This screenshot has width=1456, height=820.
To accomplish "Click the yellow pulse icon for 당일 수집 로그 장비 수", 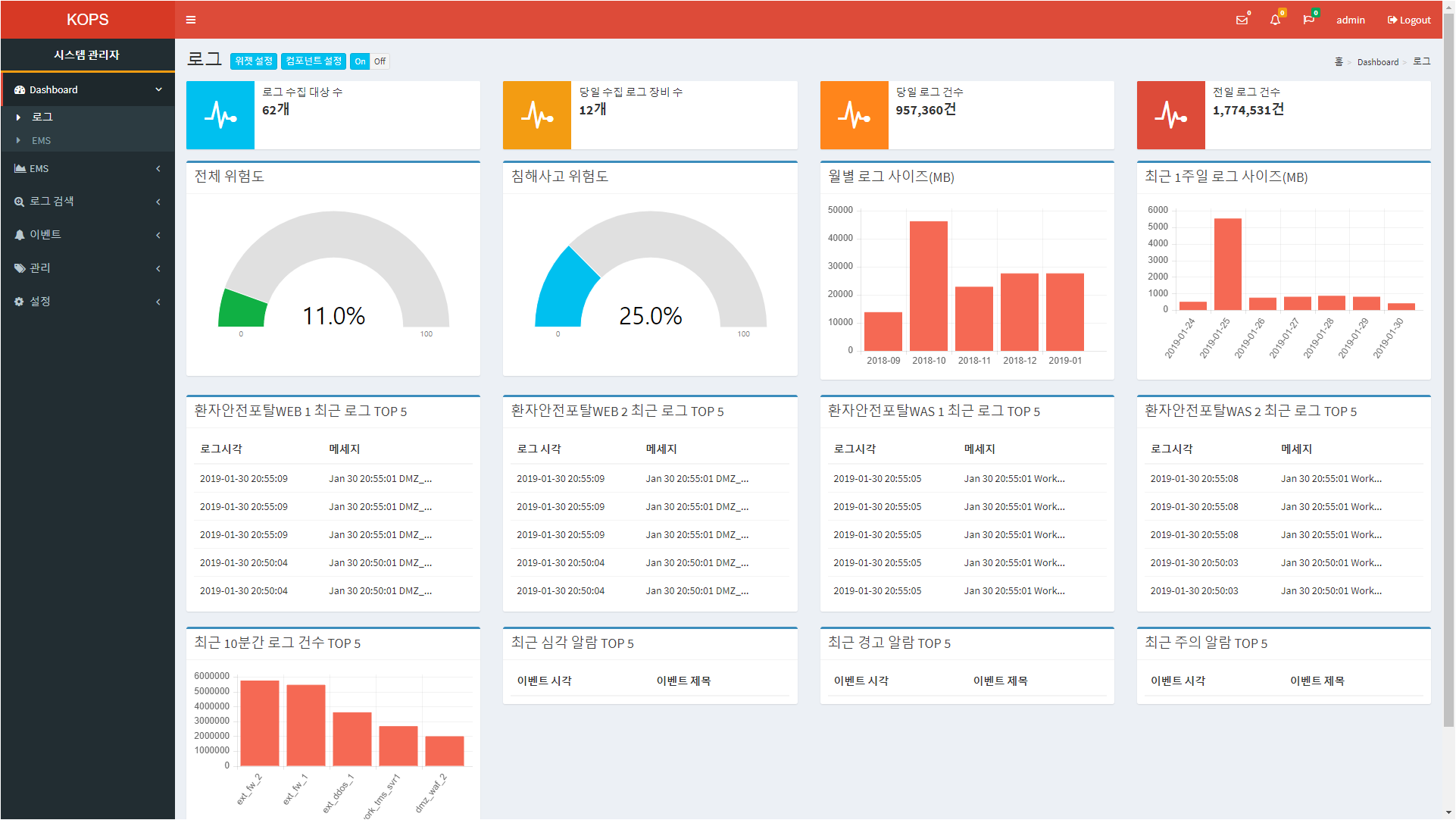I will 537,115.
